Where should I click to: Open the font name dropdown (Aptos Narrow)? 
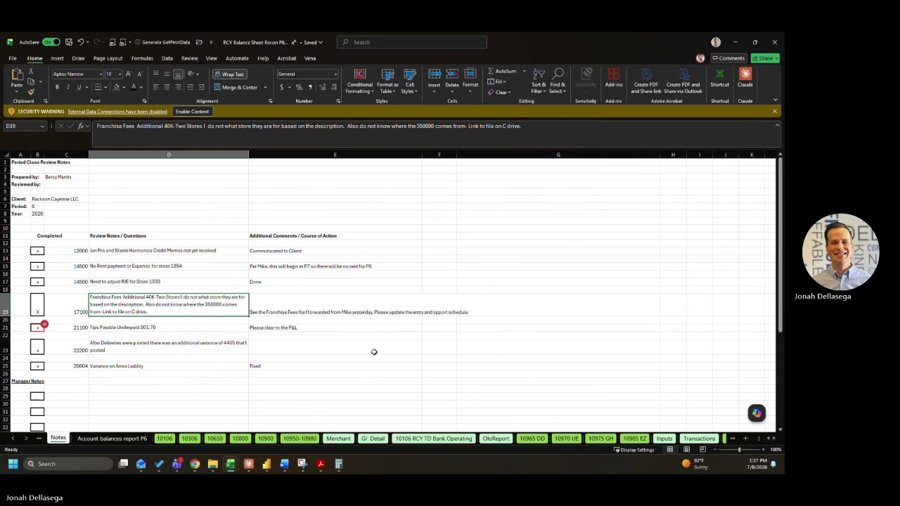coord(101,74)
